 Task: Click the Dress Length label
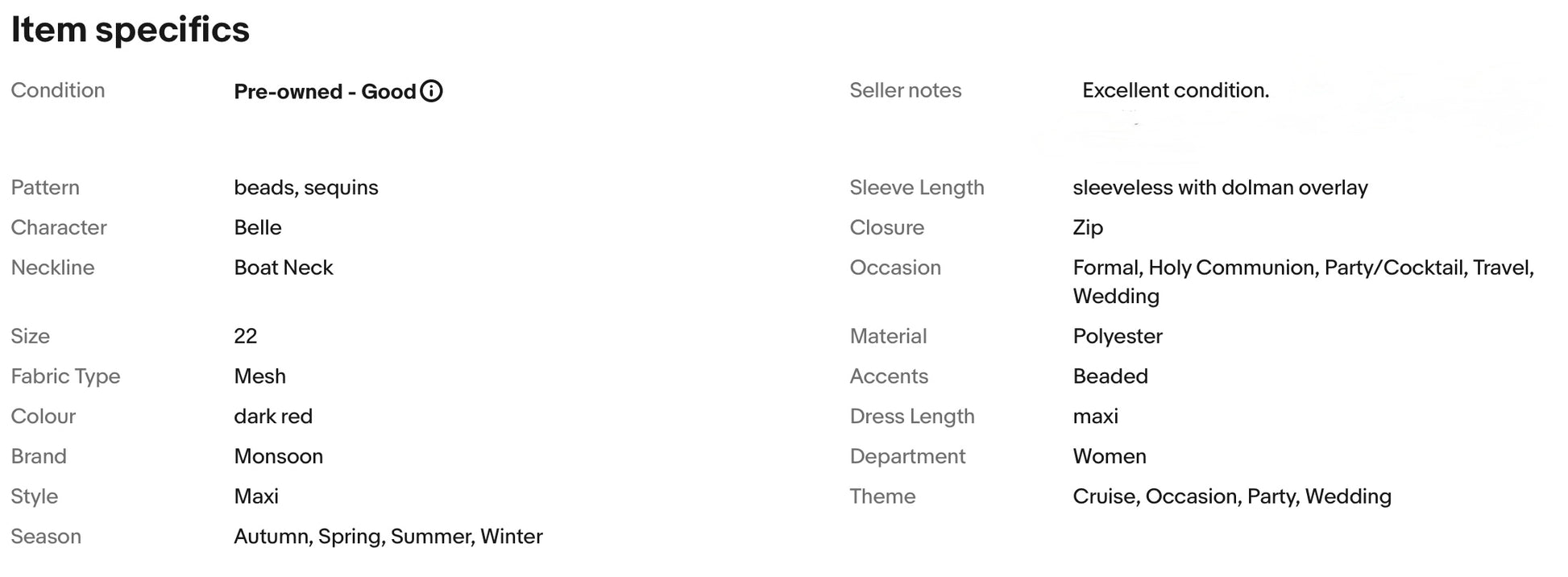point(911,417)
